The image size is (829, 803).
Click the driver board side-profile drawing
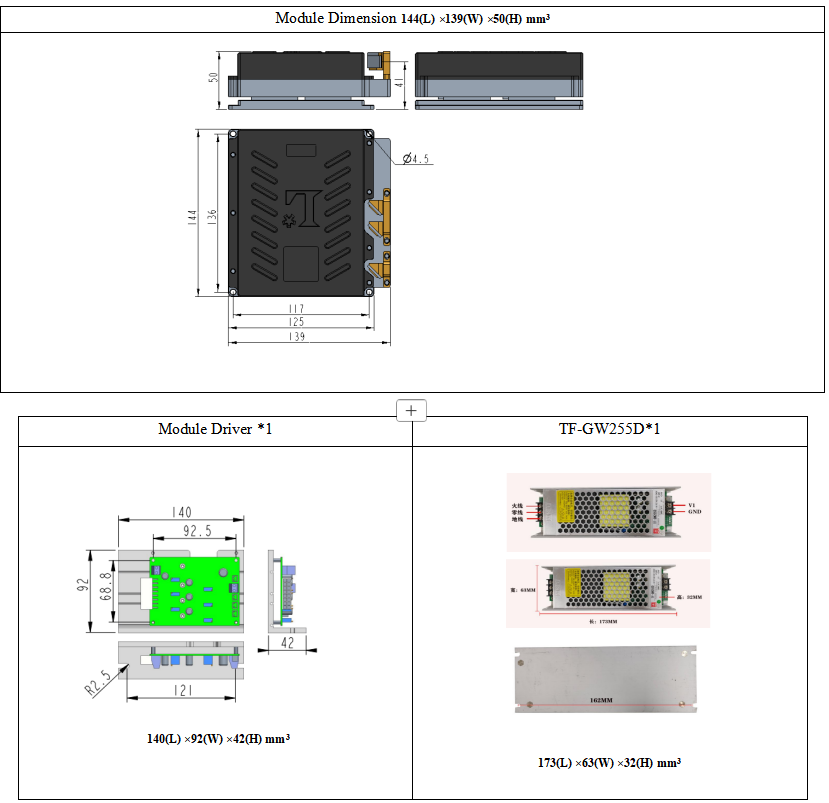click(x=287, y=592)
